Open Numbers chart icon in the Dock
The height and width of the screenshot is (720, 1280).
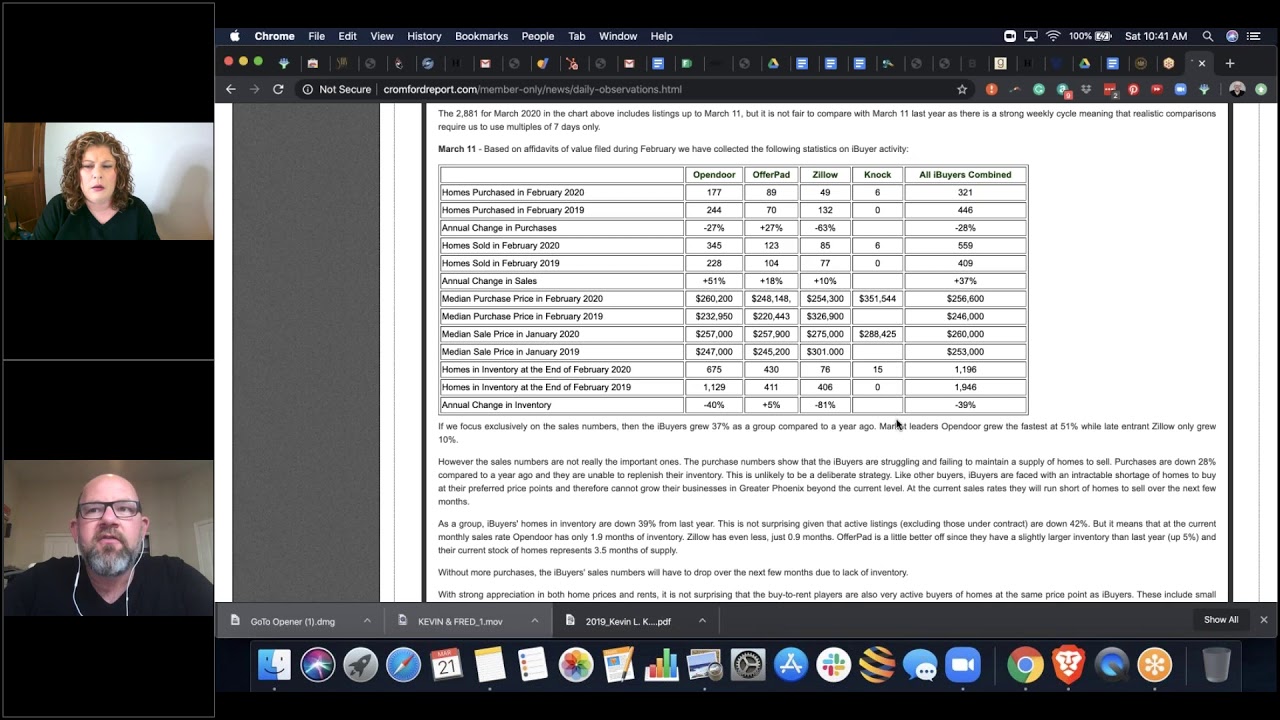(662, 665)
